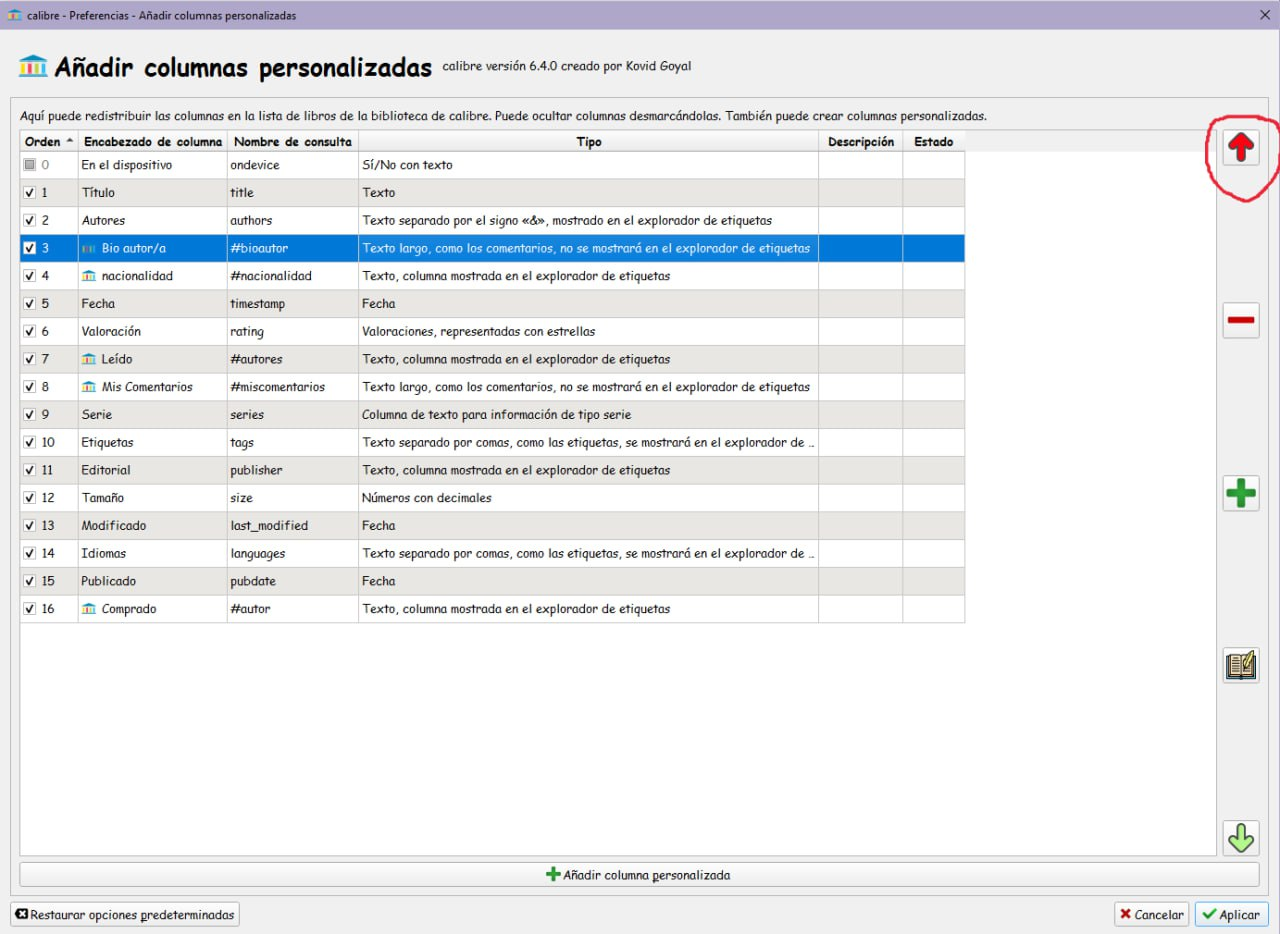Screen dimensions: 1280x934
Task: Click the Serie column heading cell
Action: point(153,414)
